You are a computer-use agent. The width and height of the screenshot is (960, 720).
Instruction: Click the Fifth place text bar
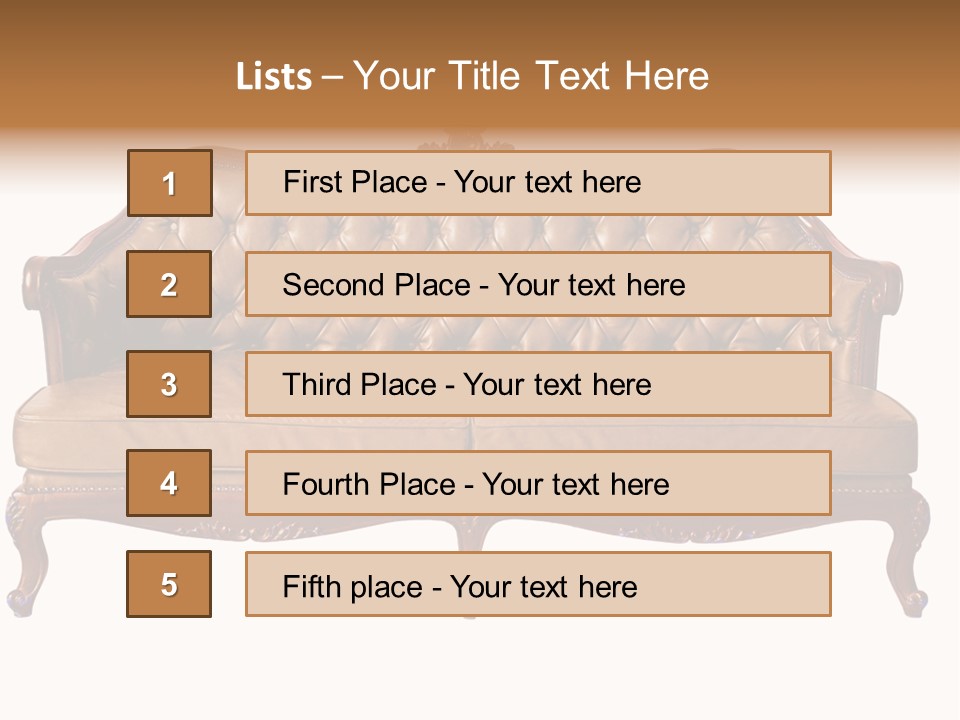click(538, 584)
